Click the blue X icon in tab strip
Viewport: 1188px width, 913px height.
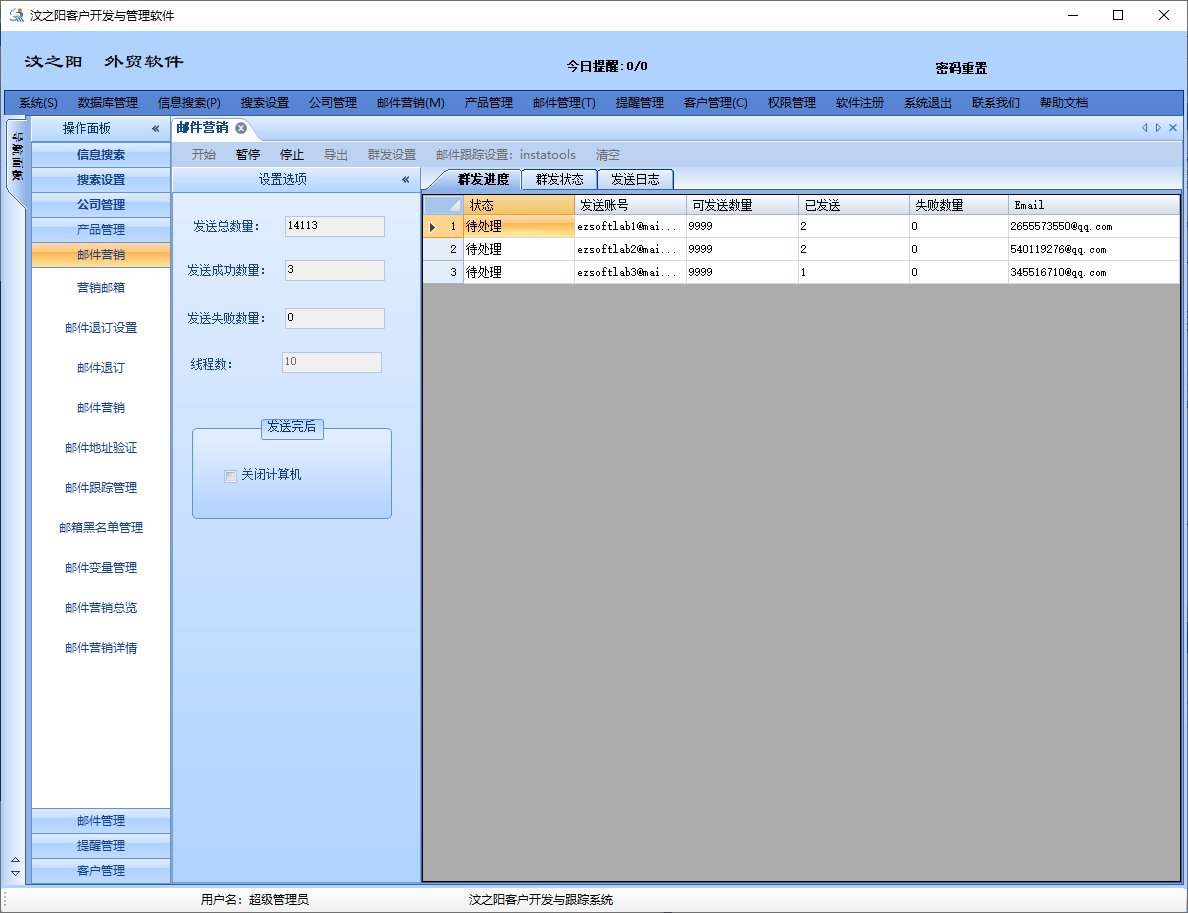pos(1172,128)
